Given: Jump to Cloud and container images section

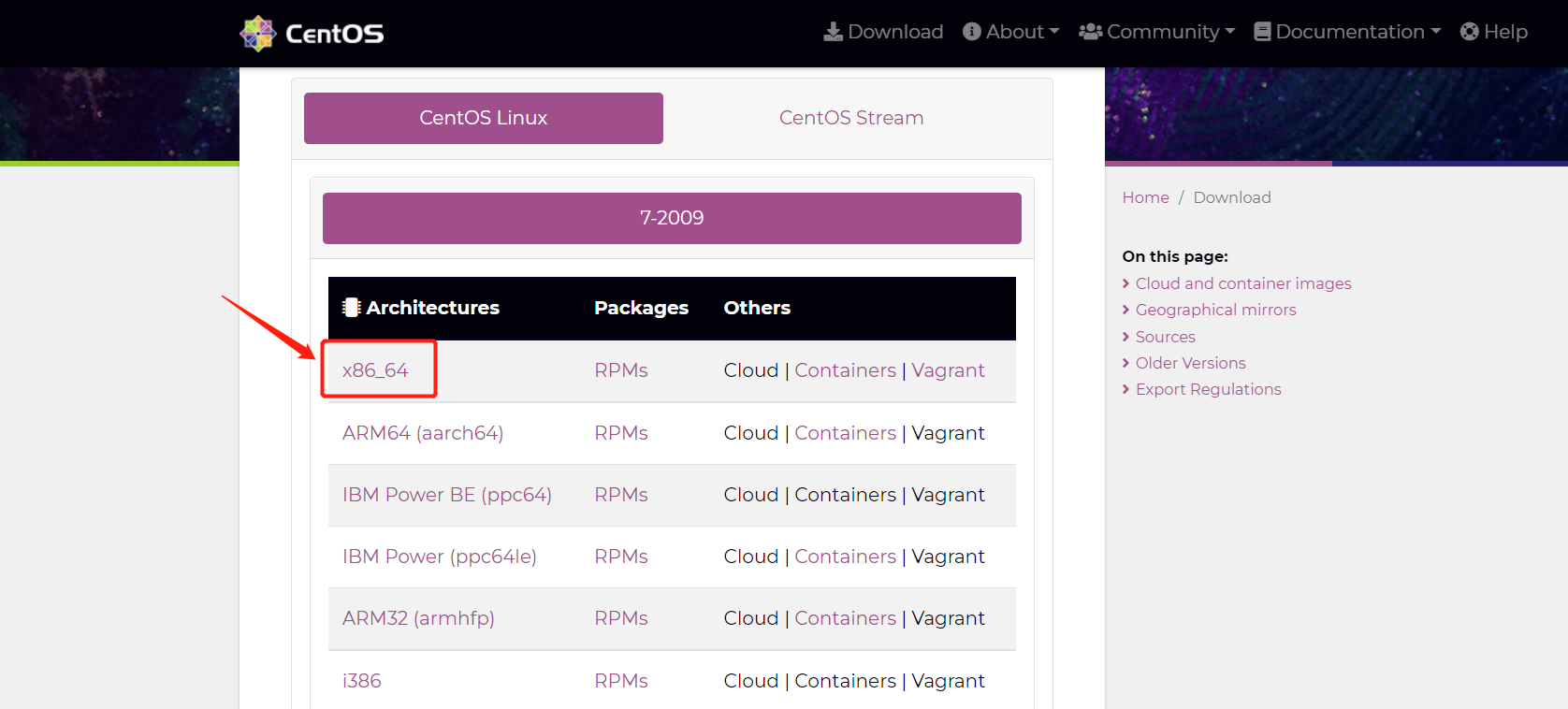Looking at the screenshot, I should [1243, 283].
